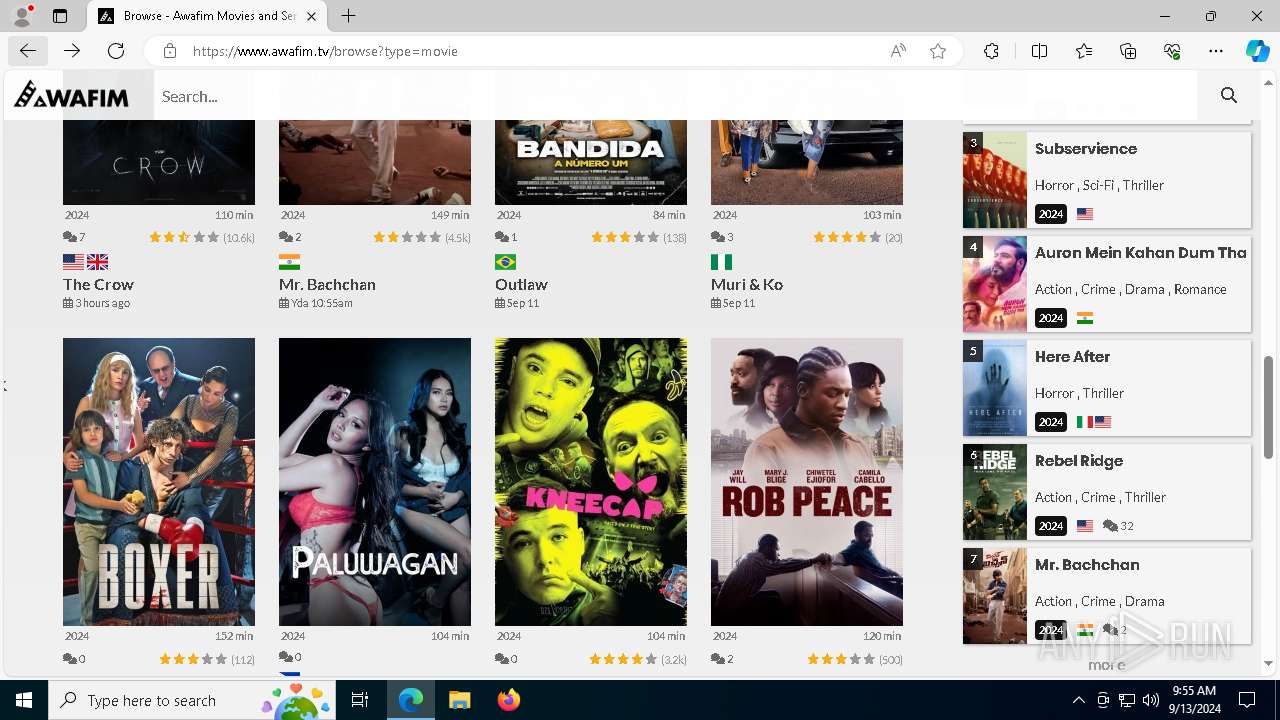The image size is (1280, 720).
Task: Focus the Search... input field
Action: 675,96
